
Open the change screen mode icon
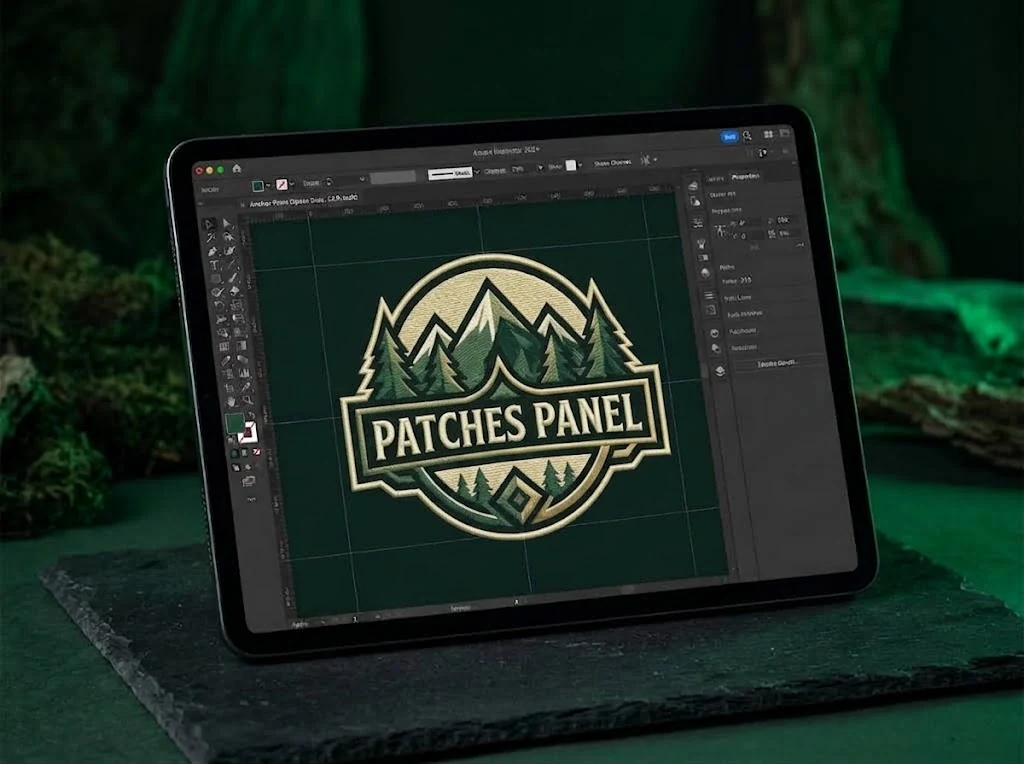(248, 482)
